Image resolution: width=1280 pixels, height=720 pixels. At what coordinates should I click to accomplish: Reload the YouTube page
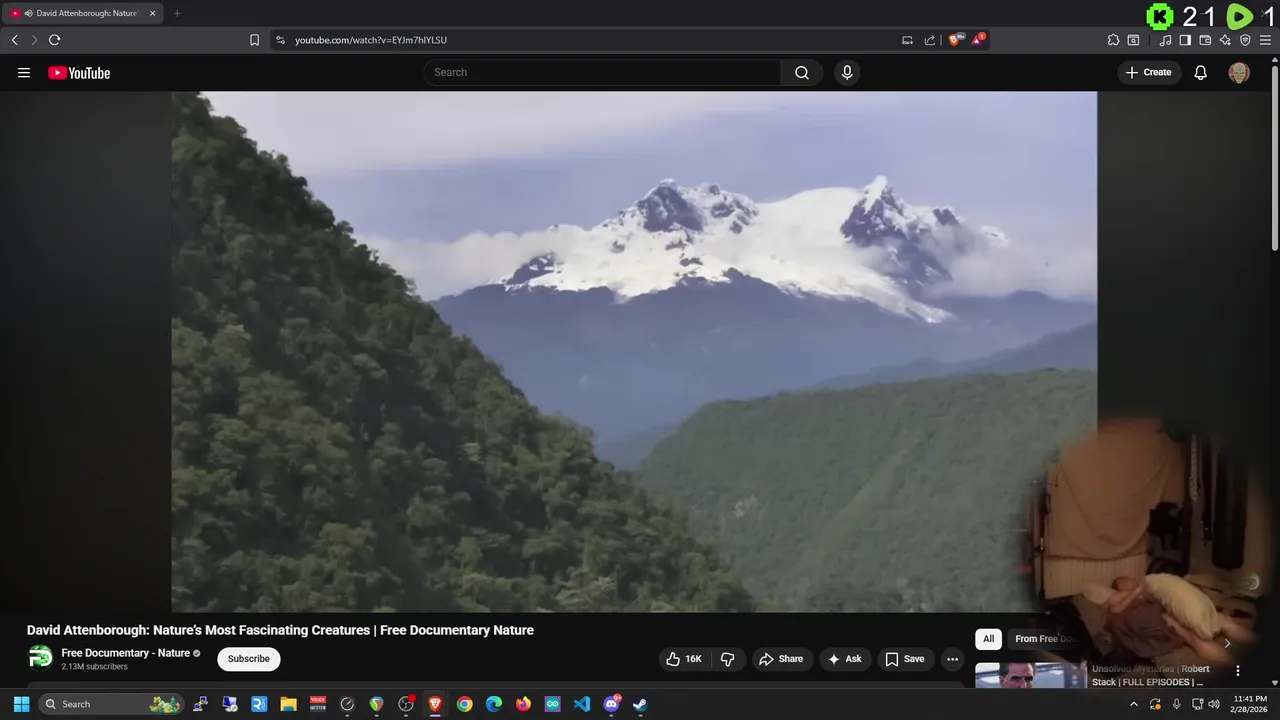[54, 40]
